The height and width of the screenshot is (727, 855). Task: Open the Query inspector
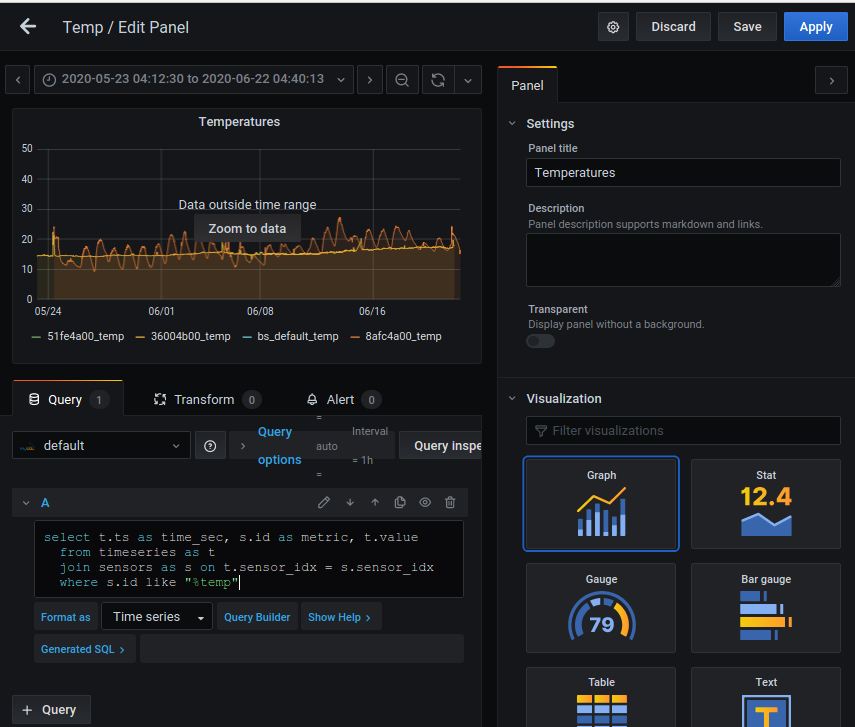[441, 446]
